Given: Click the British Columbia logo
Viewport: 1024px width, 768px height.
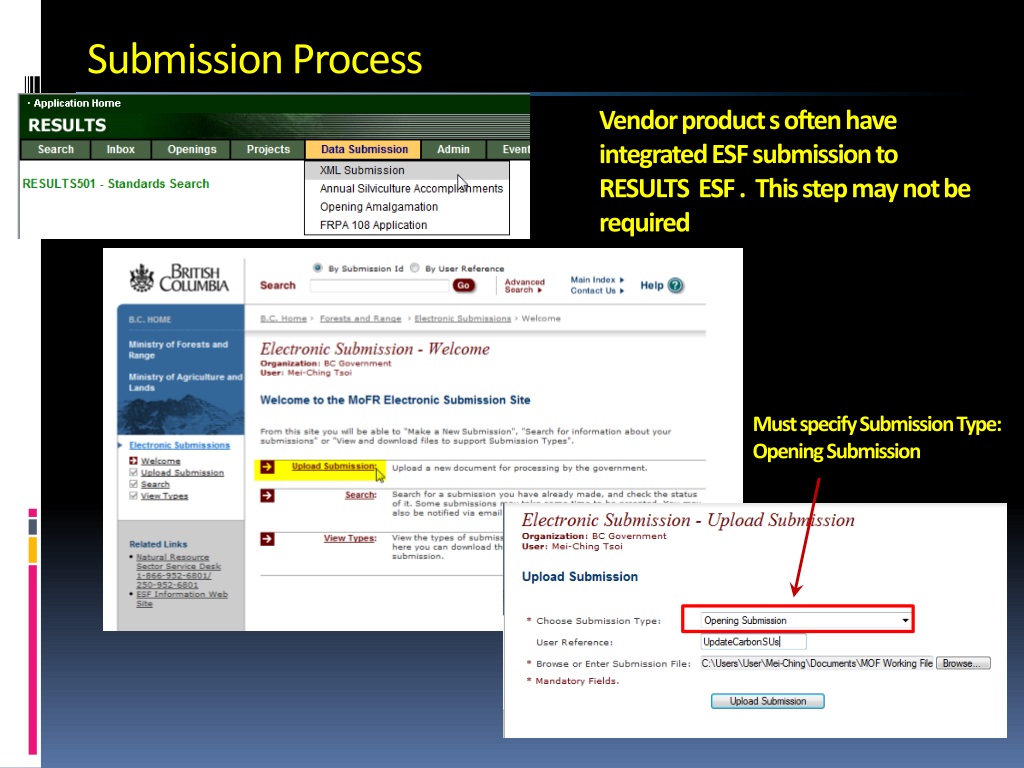Looking at the screenshot, I should (179, 278).
